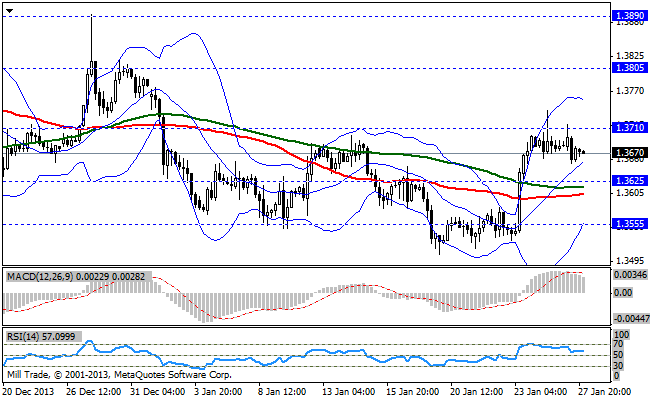The image size is (650, 400).
Task: Click the 31 Dec 04:00 time label
Action: (158, 392)
